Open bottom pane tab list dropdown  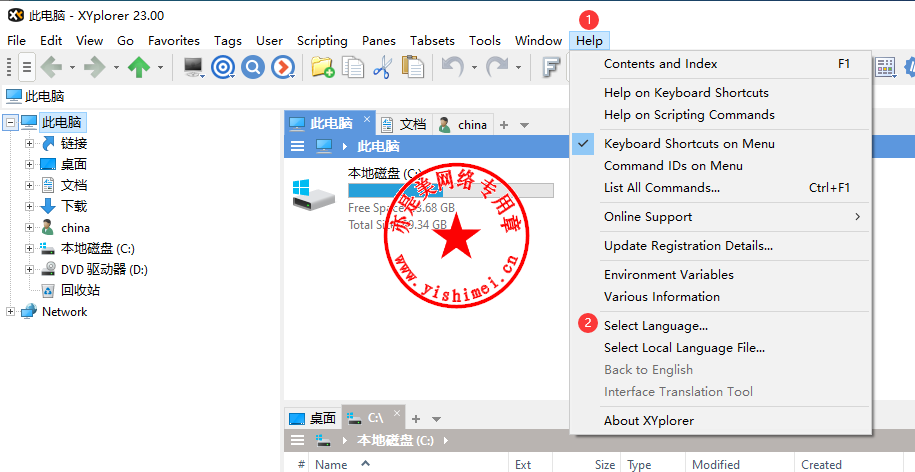[x=436, y=419]
